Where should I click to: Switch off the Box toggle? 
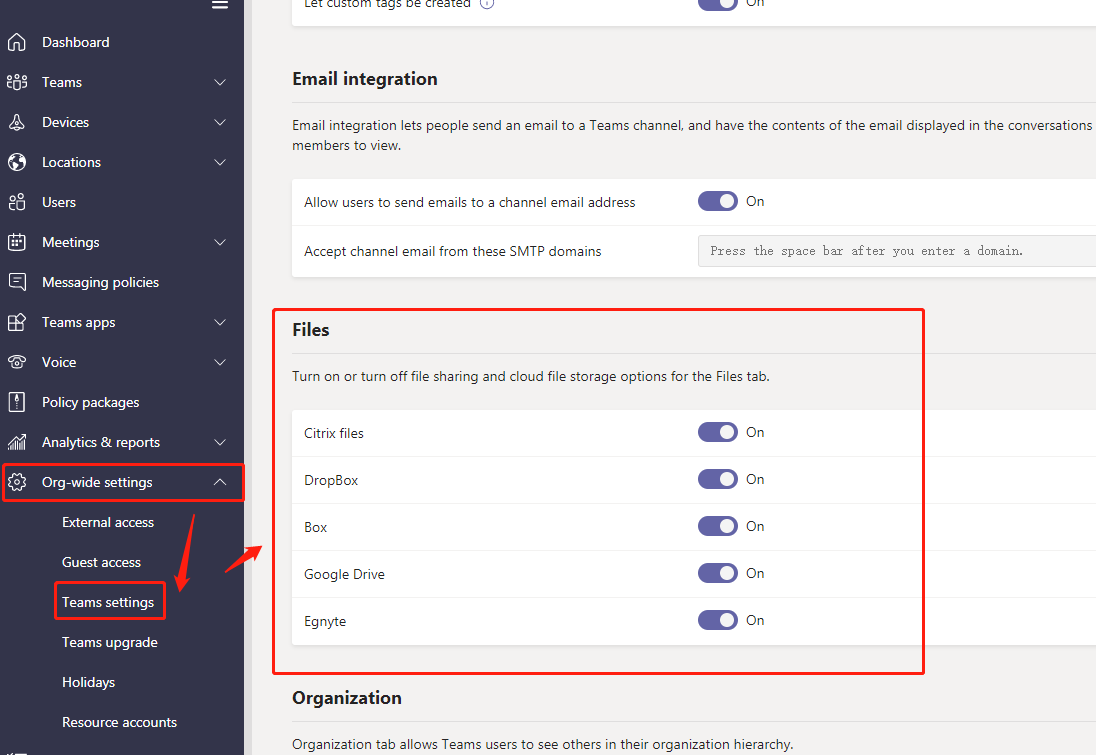718,526
